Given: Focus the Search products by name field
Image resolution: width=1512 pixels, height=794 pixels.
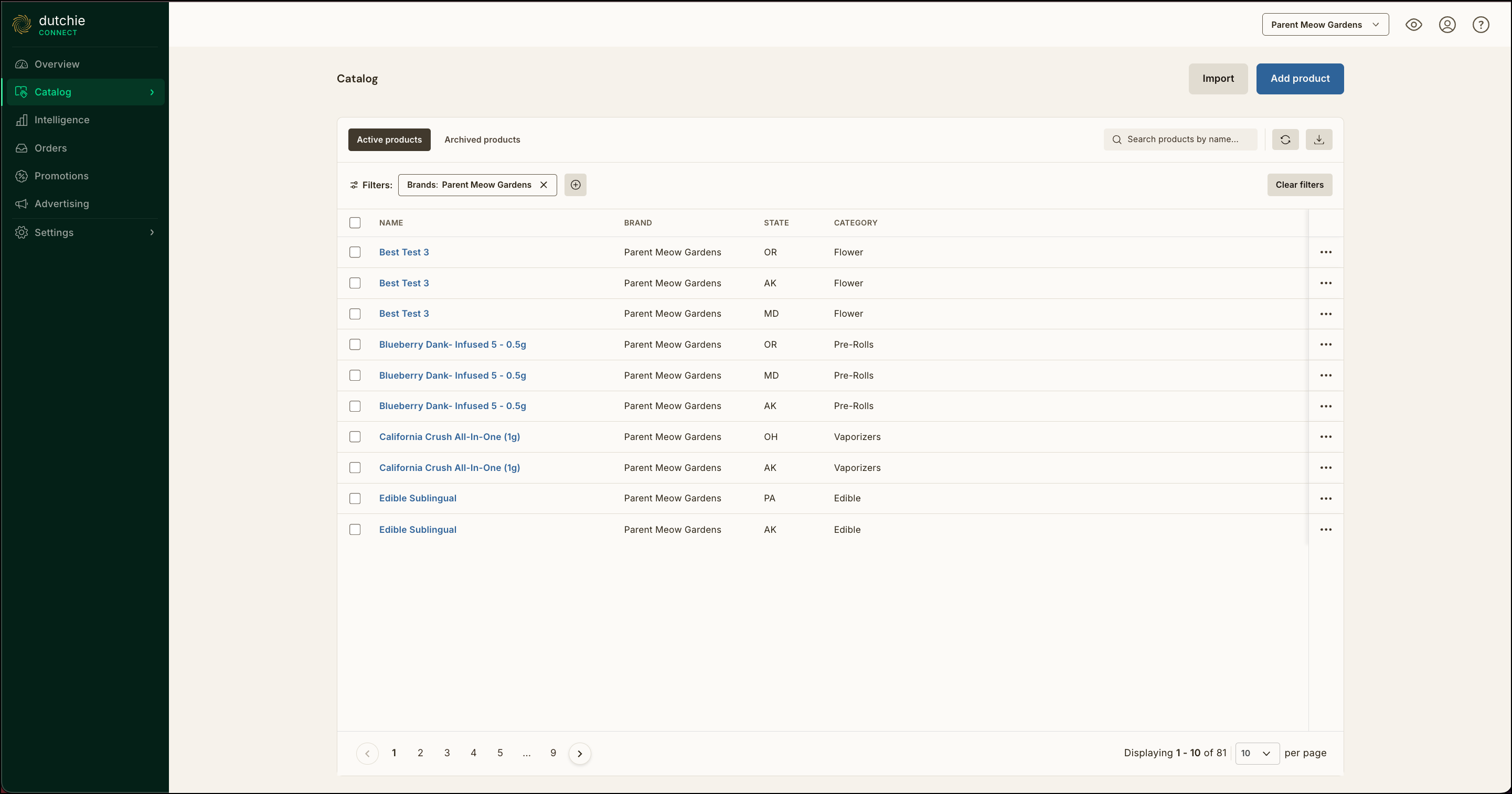Looking at the screenshot, I should pos(1180,140).
